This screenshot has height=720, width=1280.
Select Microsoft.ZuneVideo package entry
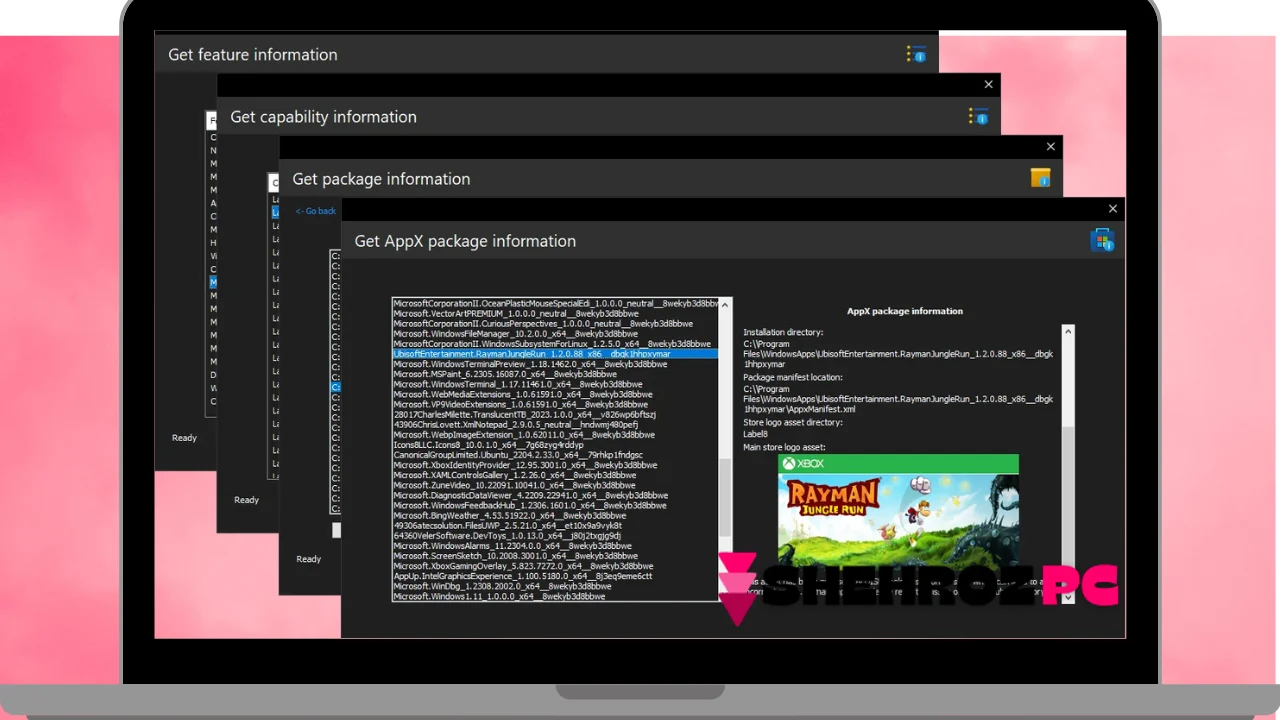(x=555, y=485)
